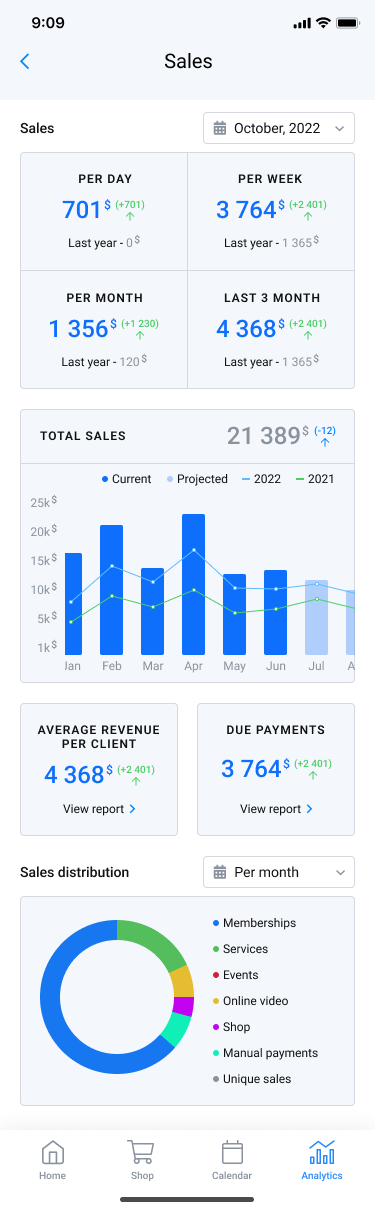The height and width of the screenshot is (1210, 375).
Task: Click the April bar in the sales chart
Action: click(194, 584)
